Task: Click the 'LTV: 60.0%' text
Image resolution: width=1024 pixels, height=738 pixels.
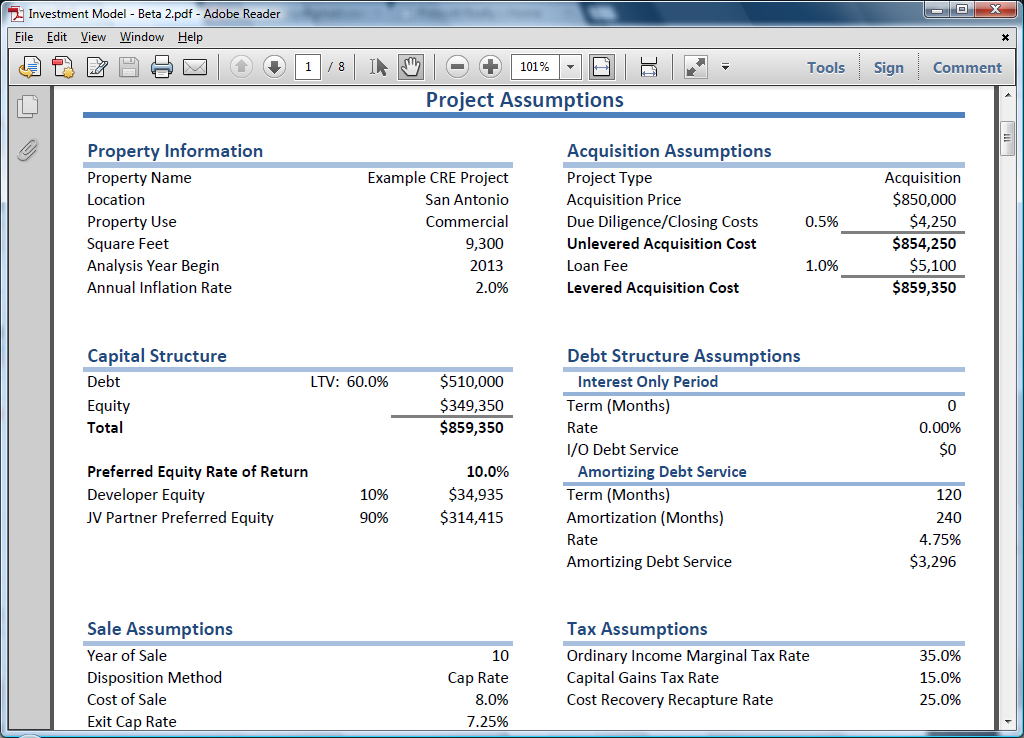Action: (349, 382)
